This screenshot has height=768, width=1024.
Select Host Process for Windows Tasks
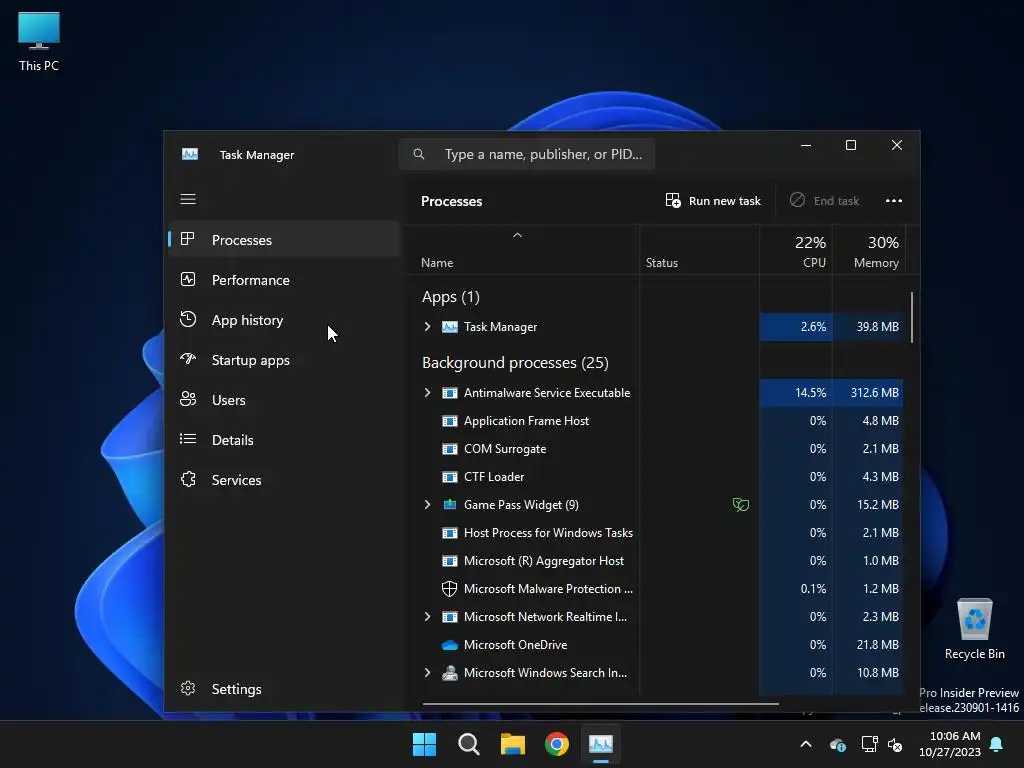(x=655, y=533)
